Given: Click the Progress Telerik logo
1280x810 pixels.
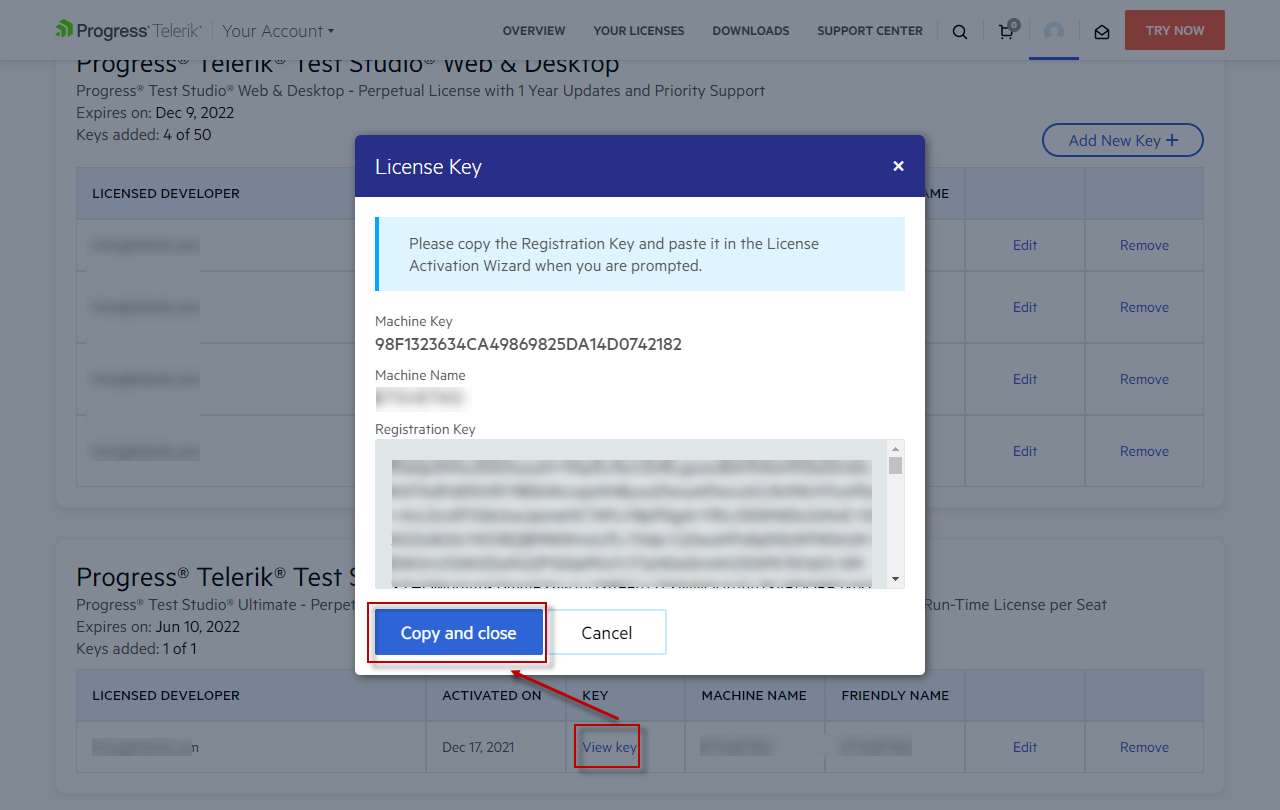Looking at the screenshot, I should click(x=129, y=30).
